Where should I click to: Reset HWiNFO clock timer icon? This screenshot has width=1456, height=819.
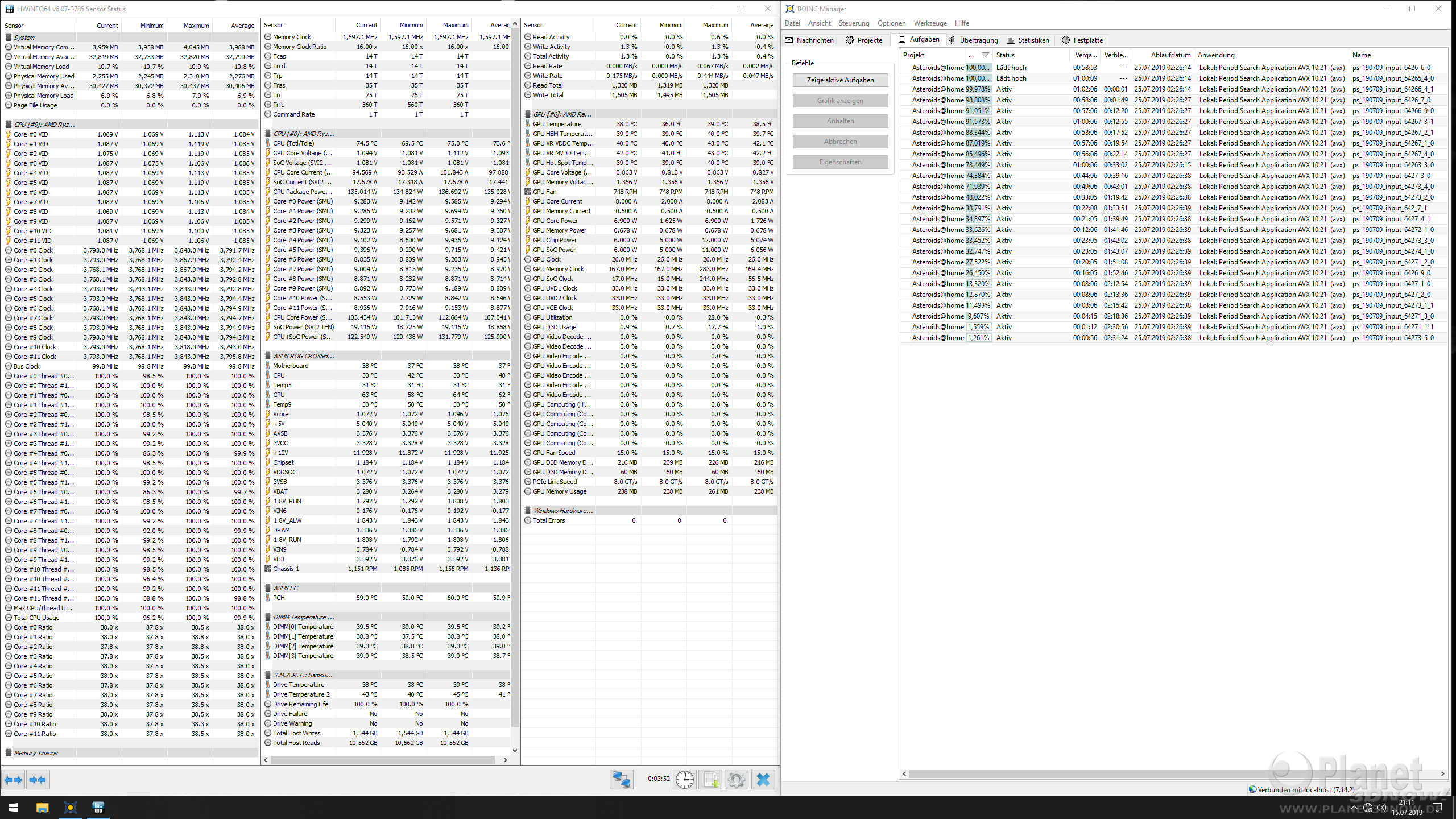tap(684, 779)
